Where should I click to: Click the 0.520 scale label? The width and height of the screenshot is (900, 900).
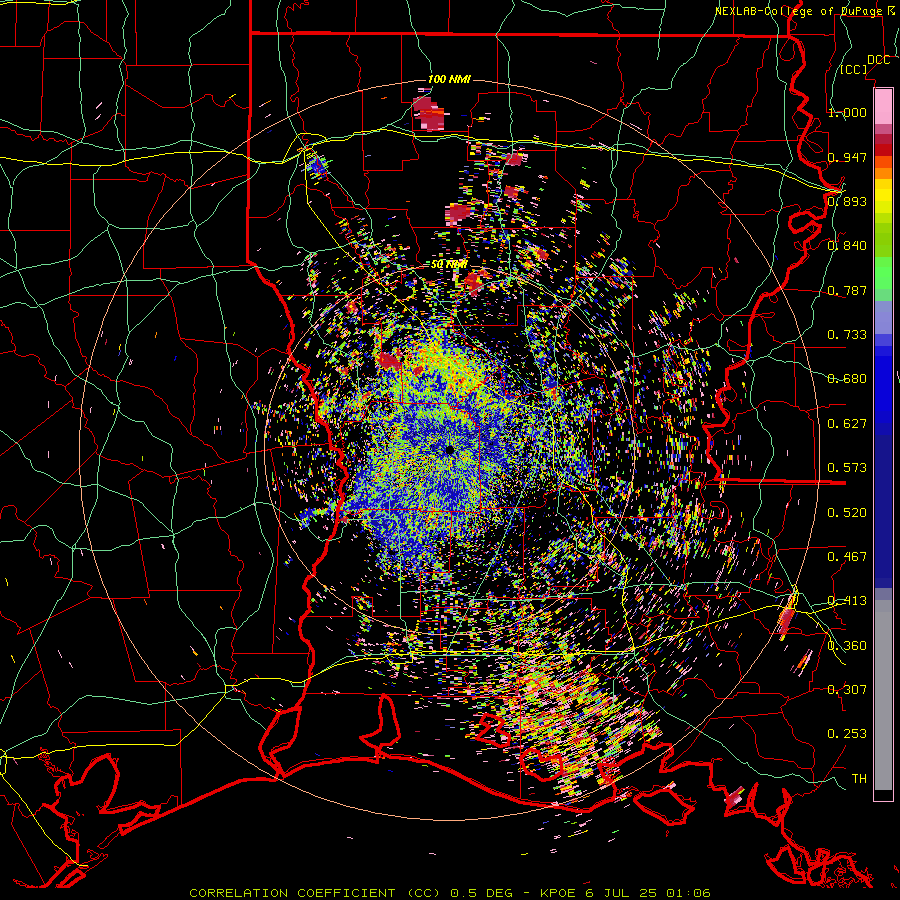click(847, 513)
